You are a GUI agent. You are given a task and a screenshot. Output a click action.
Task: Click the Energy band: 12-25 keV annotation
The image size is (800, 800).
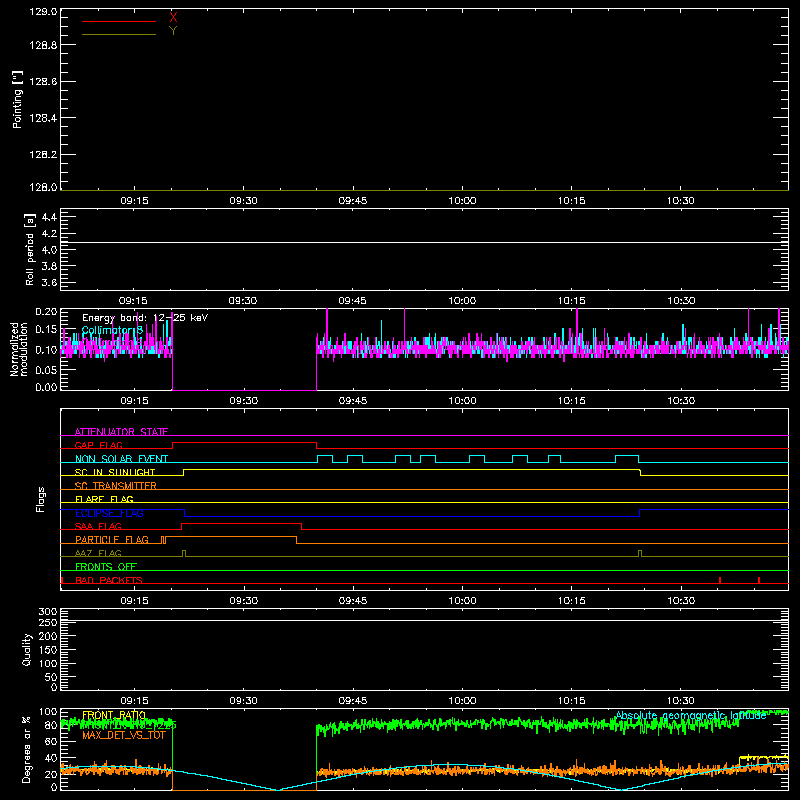coord(145,318)
